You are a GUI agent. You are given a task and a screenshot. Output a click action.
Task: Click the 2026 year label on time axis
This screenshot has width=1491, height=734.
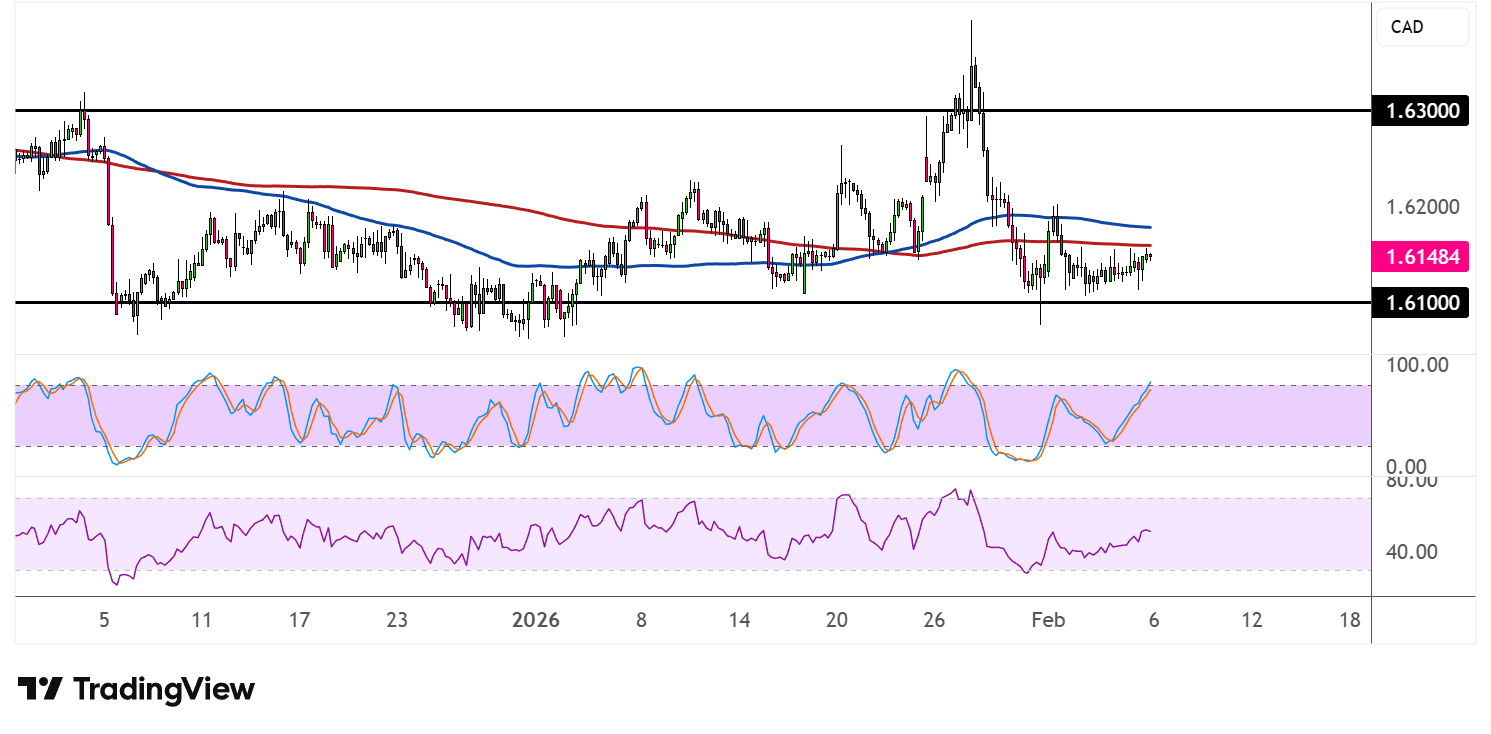pyautogui.click(x=535, y=620)
